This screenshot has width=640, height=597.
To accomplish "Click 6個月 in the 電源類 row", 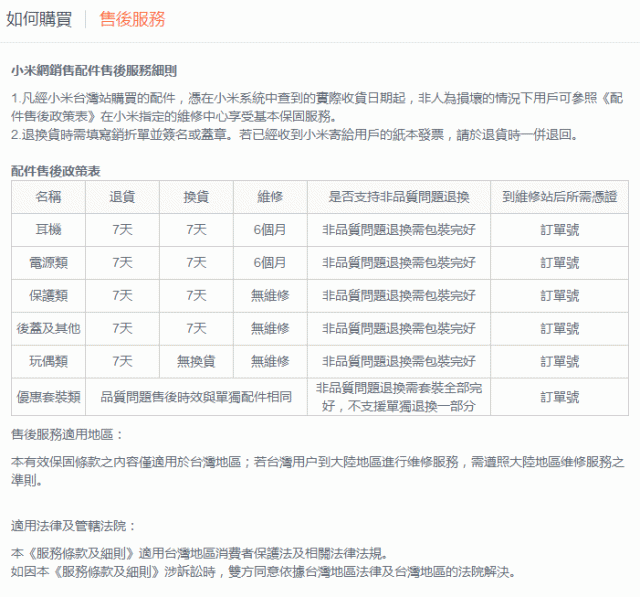I will click(270, 263).
